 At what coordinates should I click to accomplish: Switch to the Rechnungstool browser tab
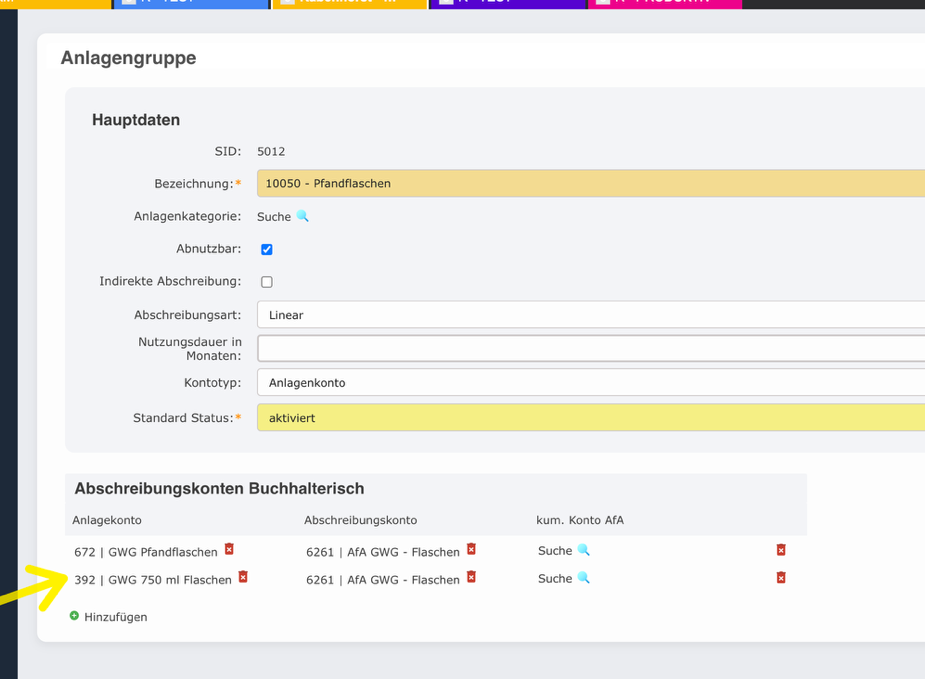(349, 5)
